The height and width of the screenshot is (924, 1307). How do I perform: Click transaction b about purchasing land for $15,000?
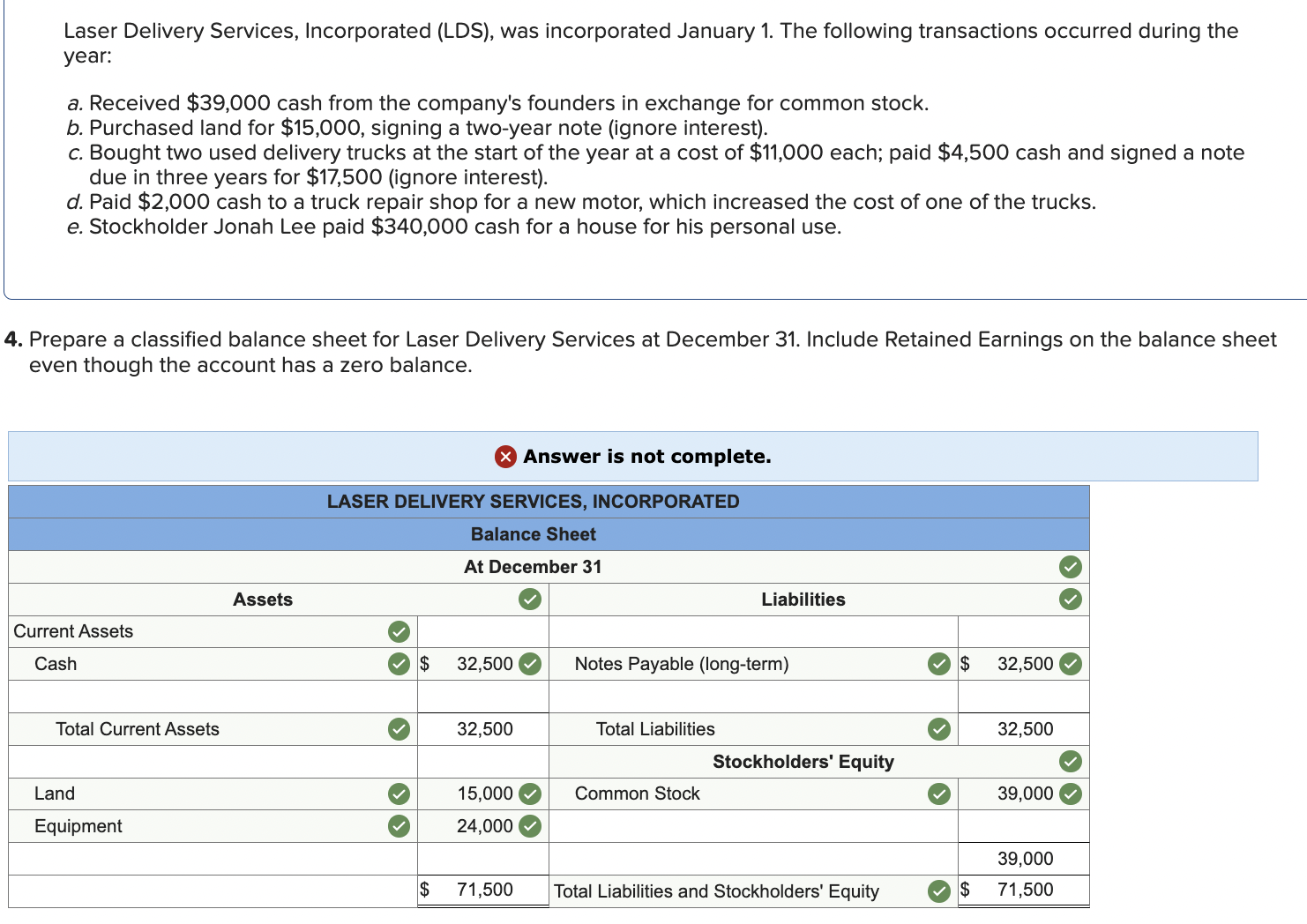pos(418,128)
